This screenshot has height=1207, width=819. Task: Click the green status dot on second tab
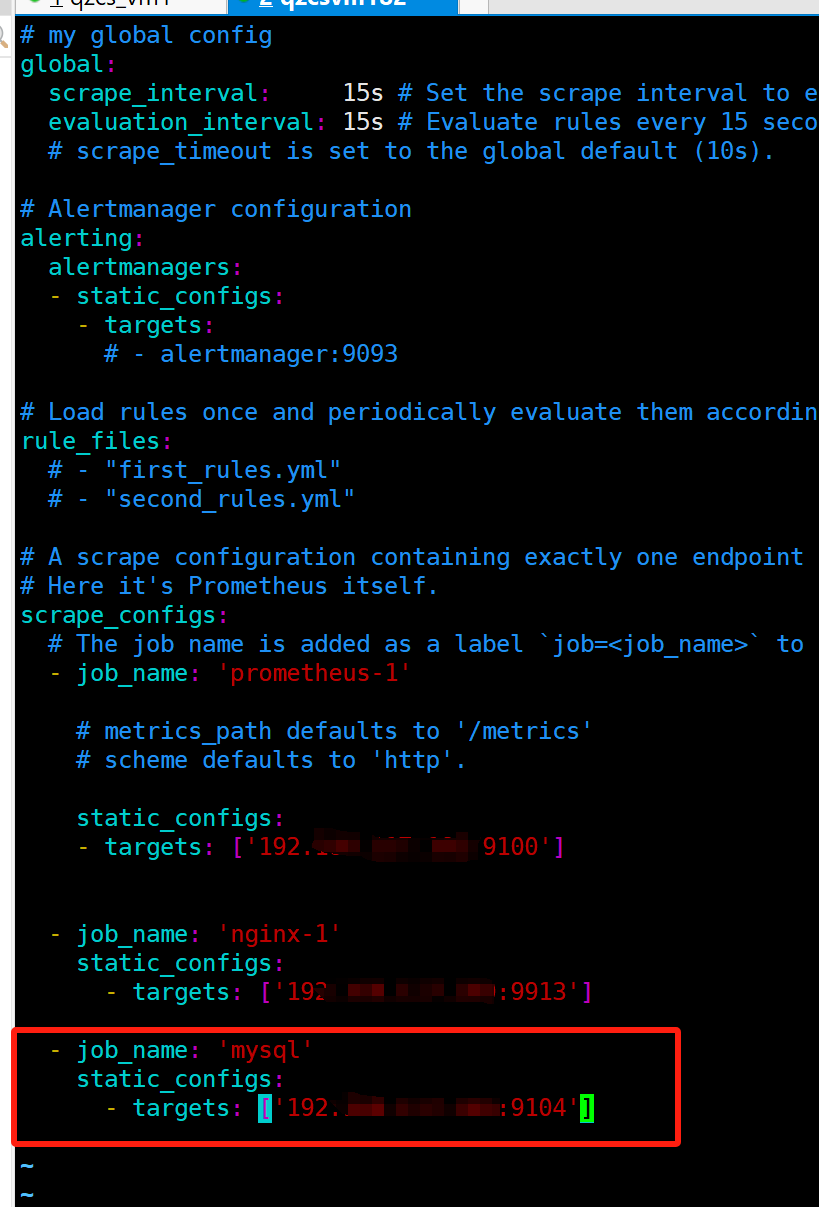(242, 3)
